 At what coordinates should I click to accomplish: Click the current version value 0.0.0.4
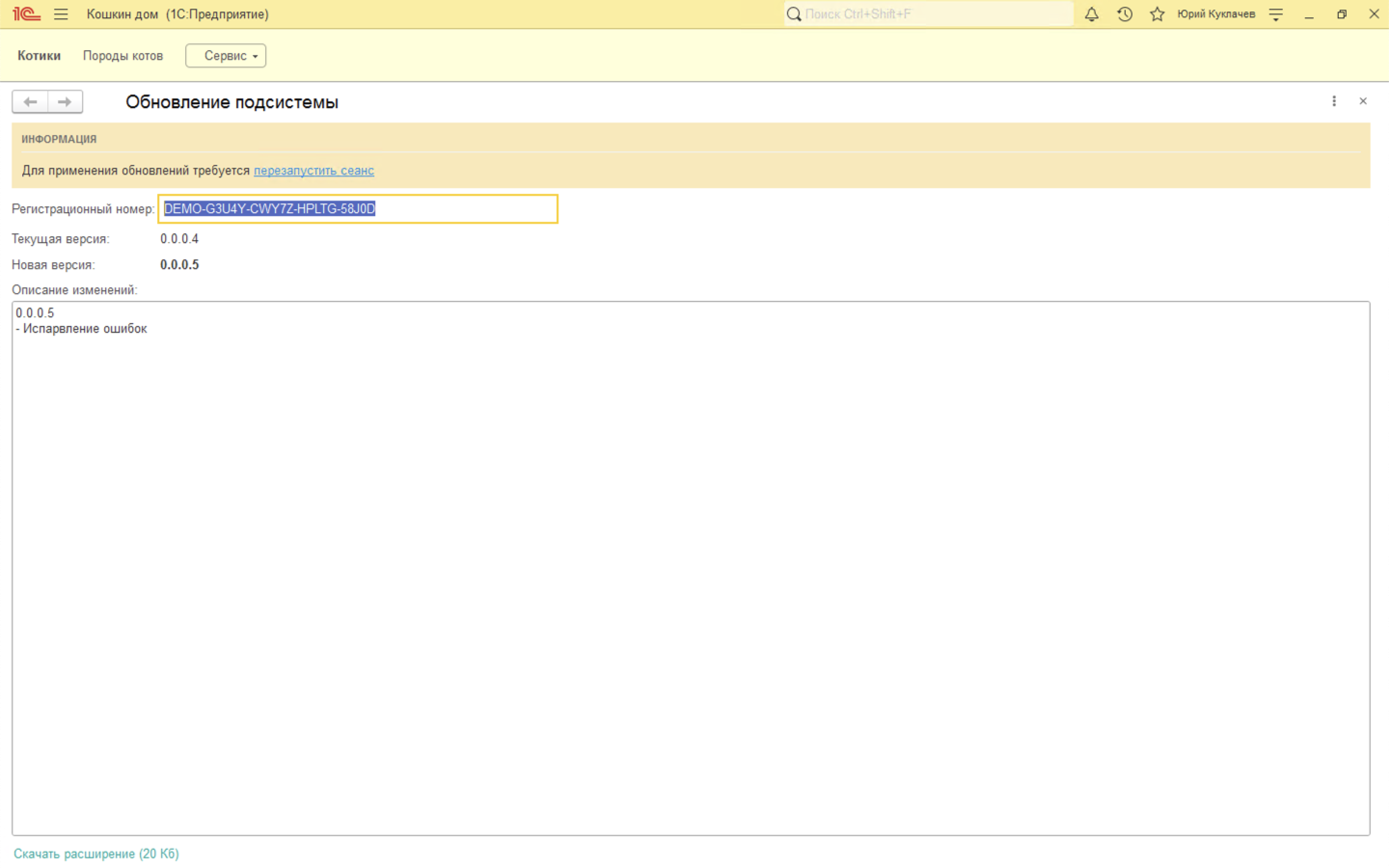(x=179, y=238)
